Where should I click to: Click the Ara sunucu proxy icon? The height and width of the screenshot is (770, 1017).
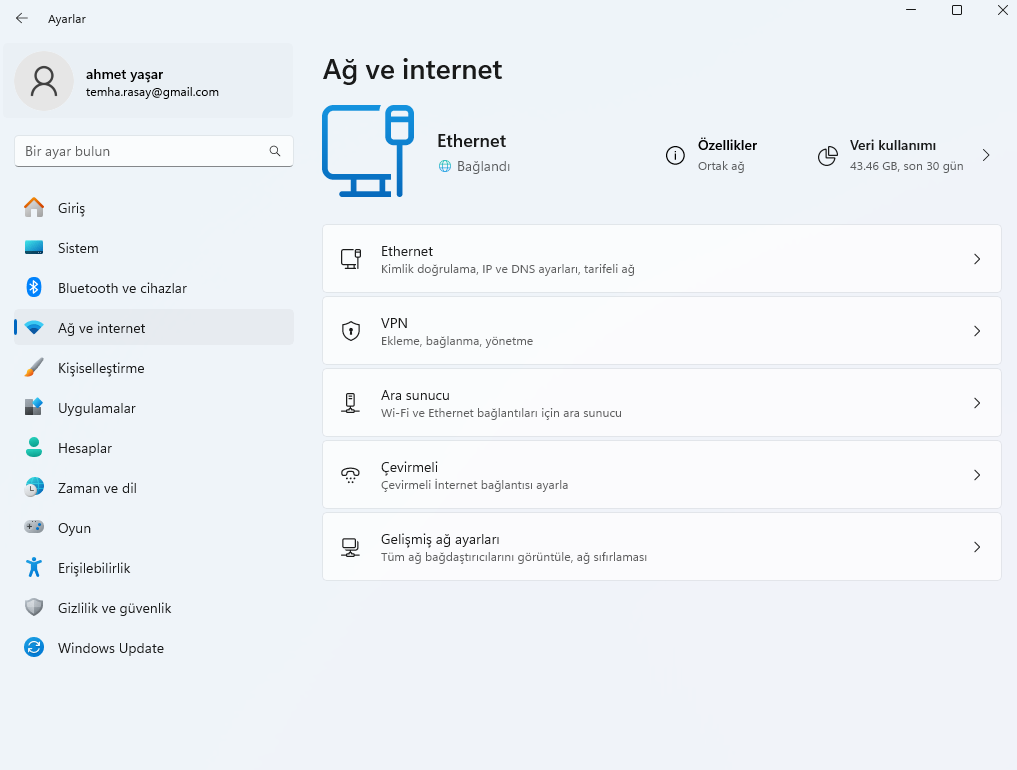351,403
